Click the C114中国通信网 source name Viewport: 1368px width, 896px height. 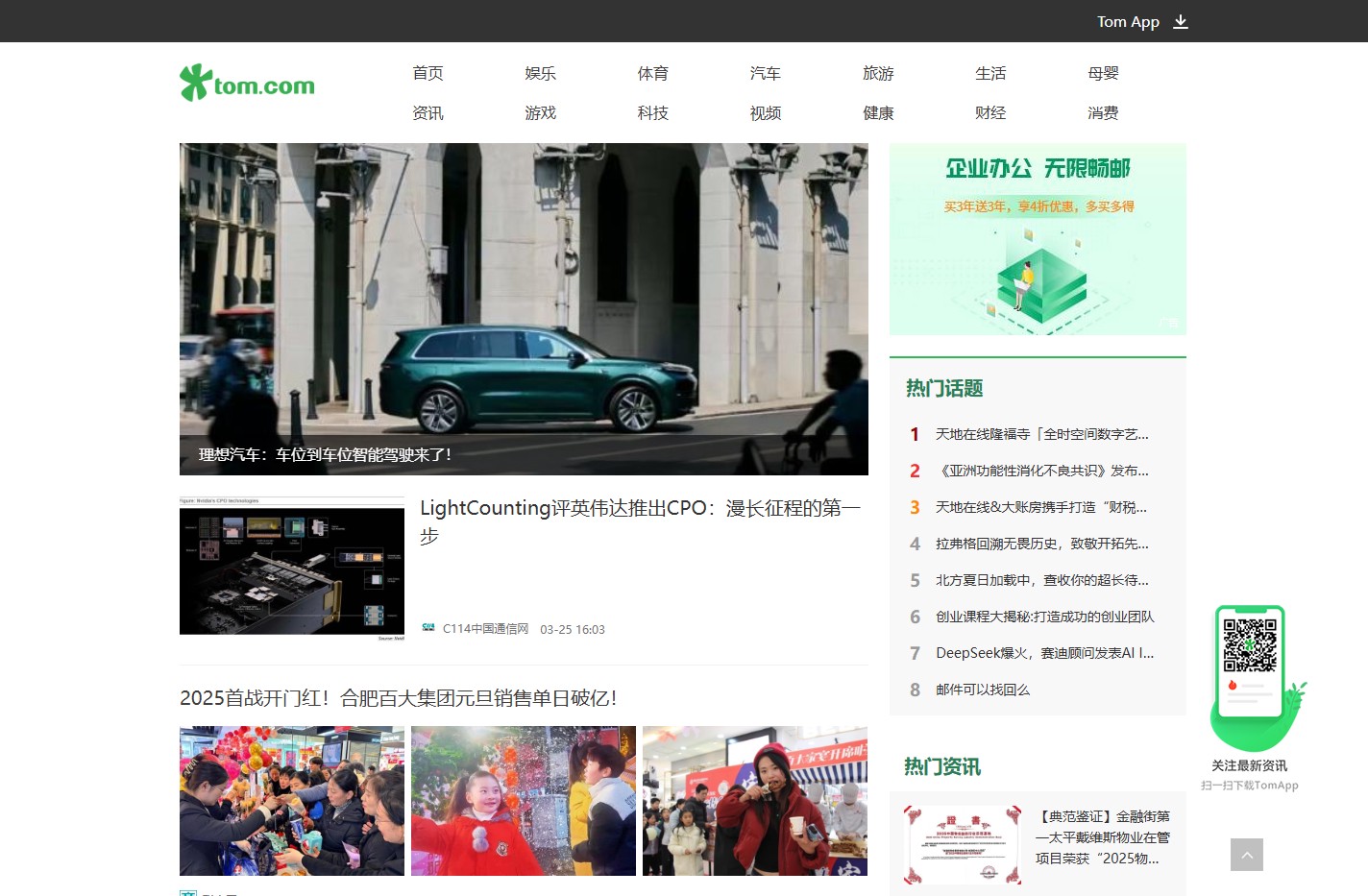pos(485,629)
